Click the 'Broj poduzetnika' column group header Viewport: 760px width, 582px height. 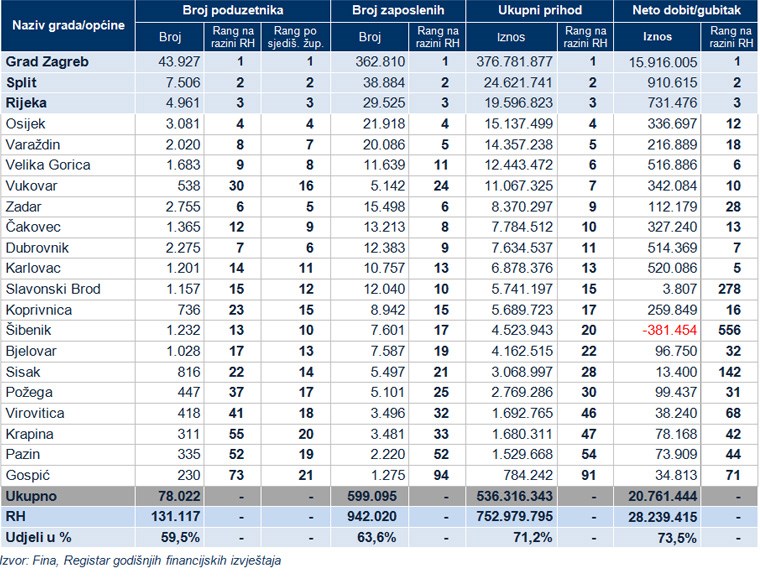(x=233, y=11)
